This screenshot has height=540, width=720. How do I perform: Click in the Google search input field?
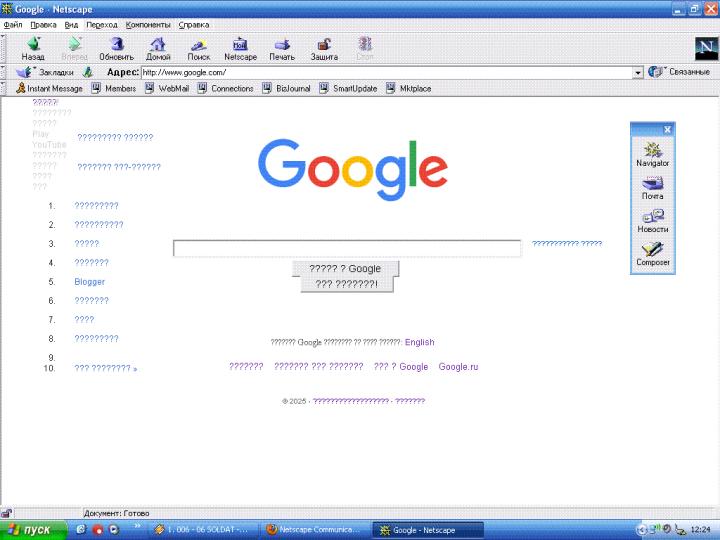click(347, 248)
